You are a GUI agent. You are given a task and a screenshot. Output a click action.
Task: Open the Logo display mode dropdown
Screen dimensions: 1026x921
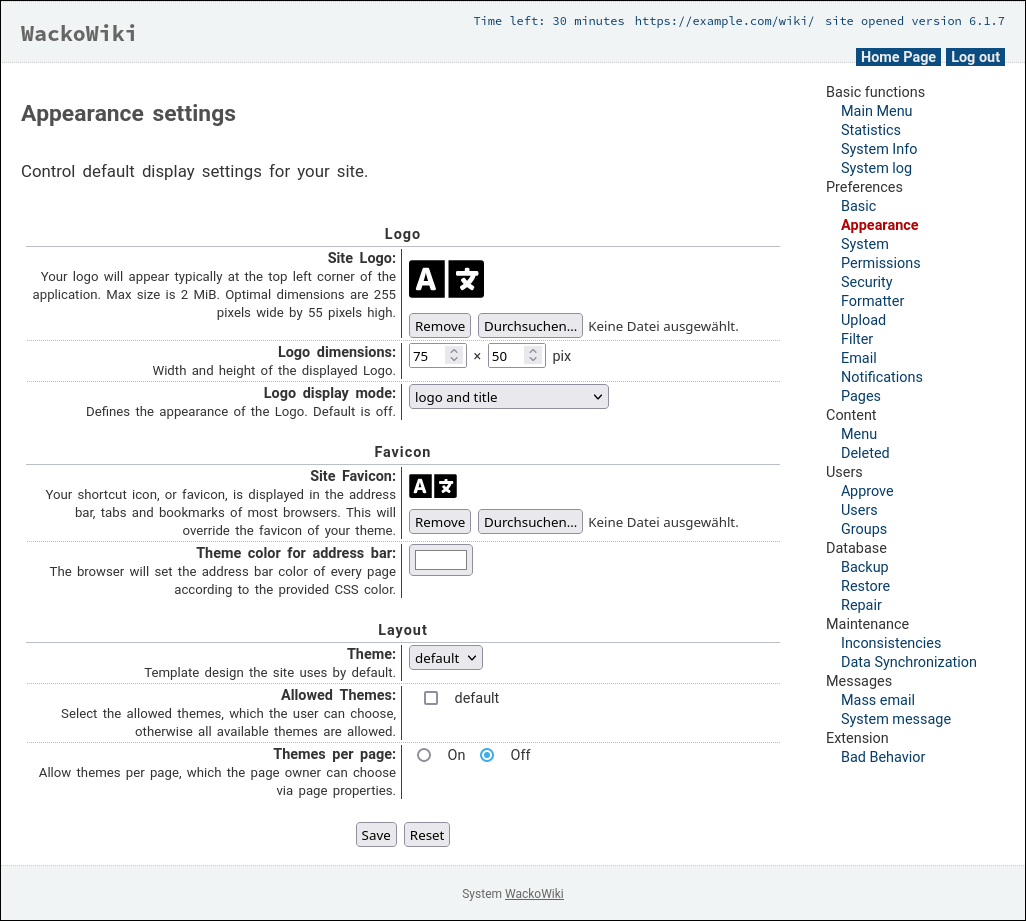coord(508,396)
